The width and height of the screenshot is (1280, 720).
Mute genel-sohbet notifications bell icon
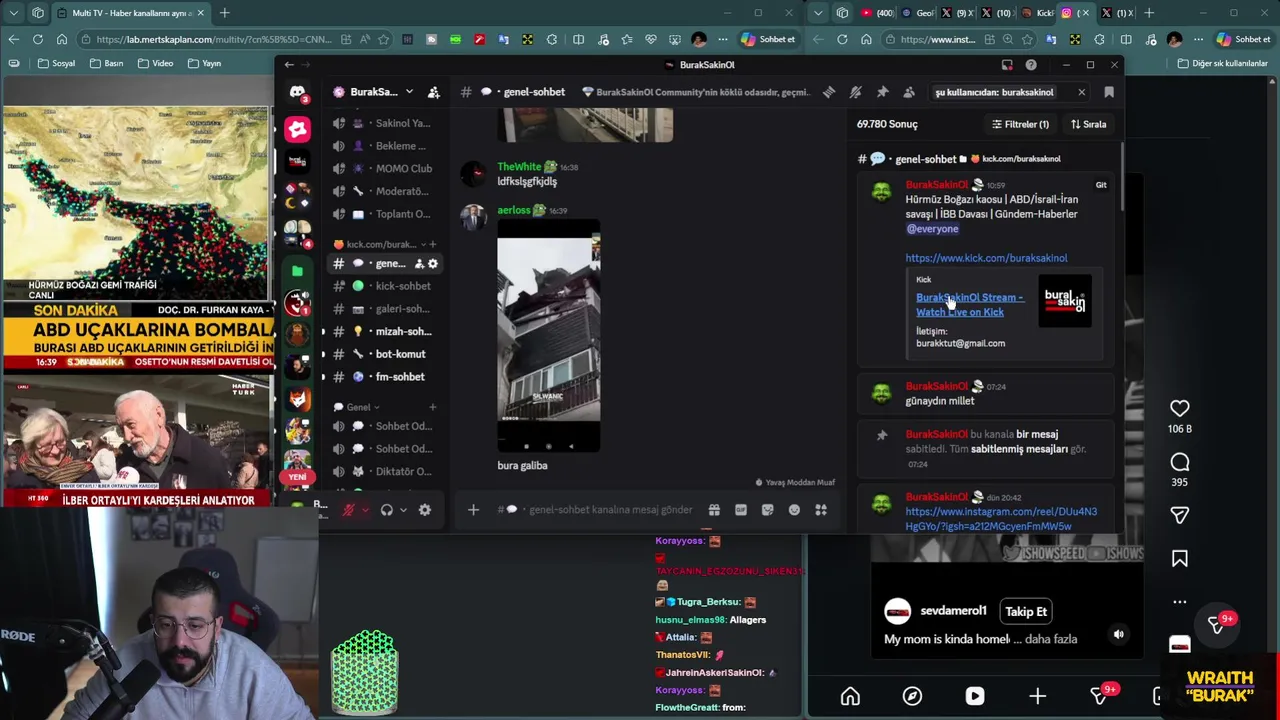(855, 92)
